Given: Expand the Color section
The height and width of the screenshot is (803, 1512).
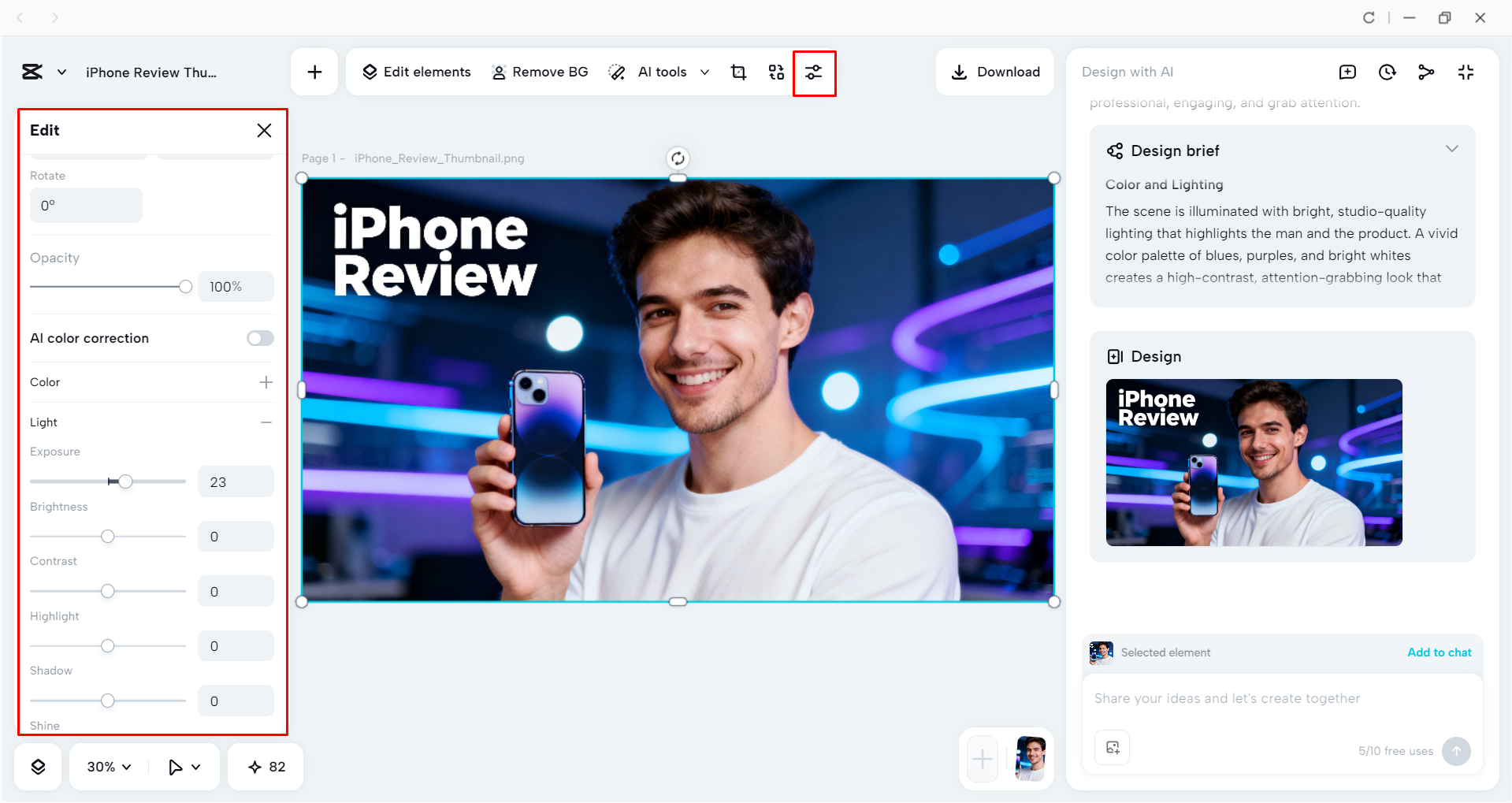Looking at the screenshot, I should tap(266, 382).
